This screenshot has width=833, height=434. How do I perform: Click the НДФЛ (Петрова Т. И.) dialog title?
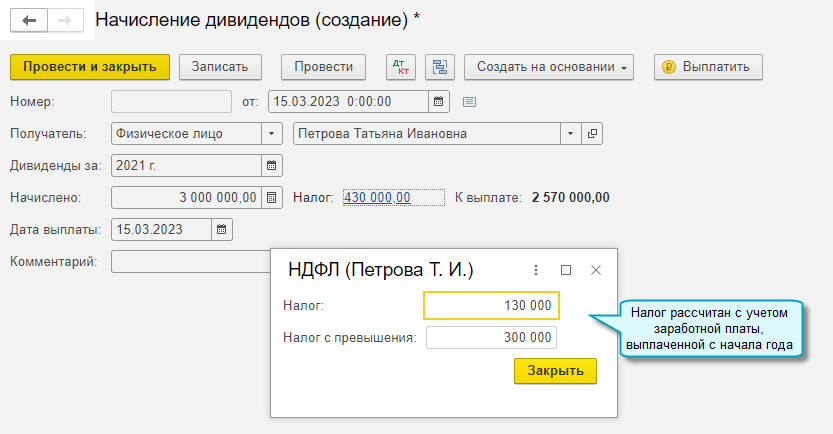[380, 270]
